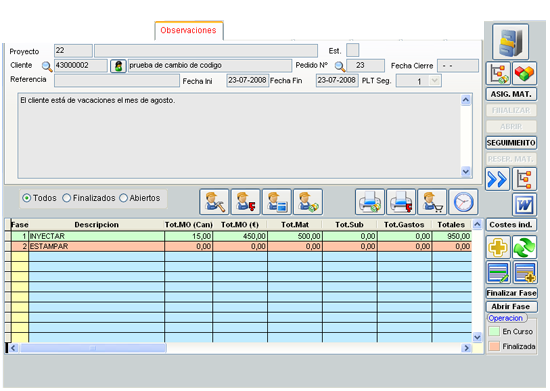The width and height of the screenshot is (550, 391).
Task: Click the Fecha Cierre field
Action: (x=458, y=66)
